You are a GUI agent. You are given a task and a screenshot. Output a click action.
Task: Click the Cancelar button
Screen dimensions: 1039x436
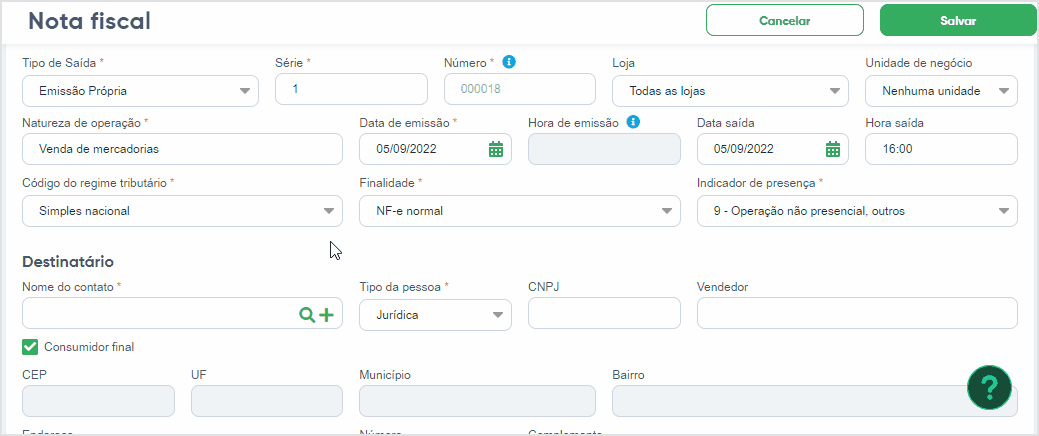[x=785, y=21]
